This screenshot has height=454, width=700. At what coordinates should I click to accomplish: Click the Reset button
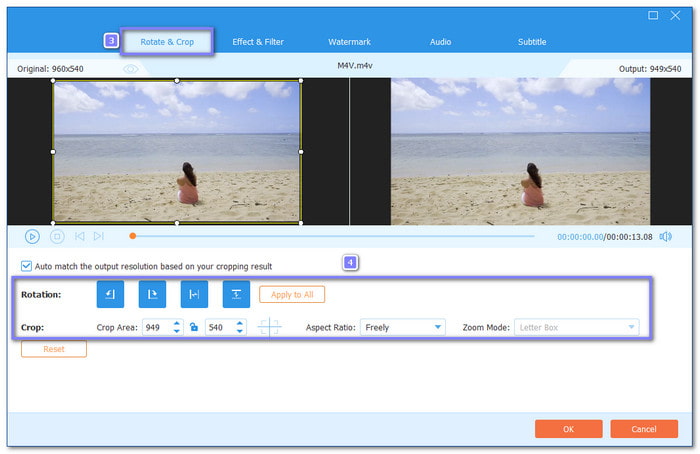(x=54, y=349)
